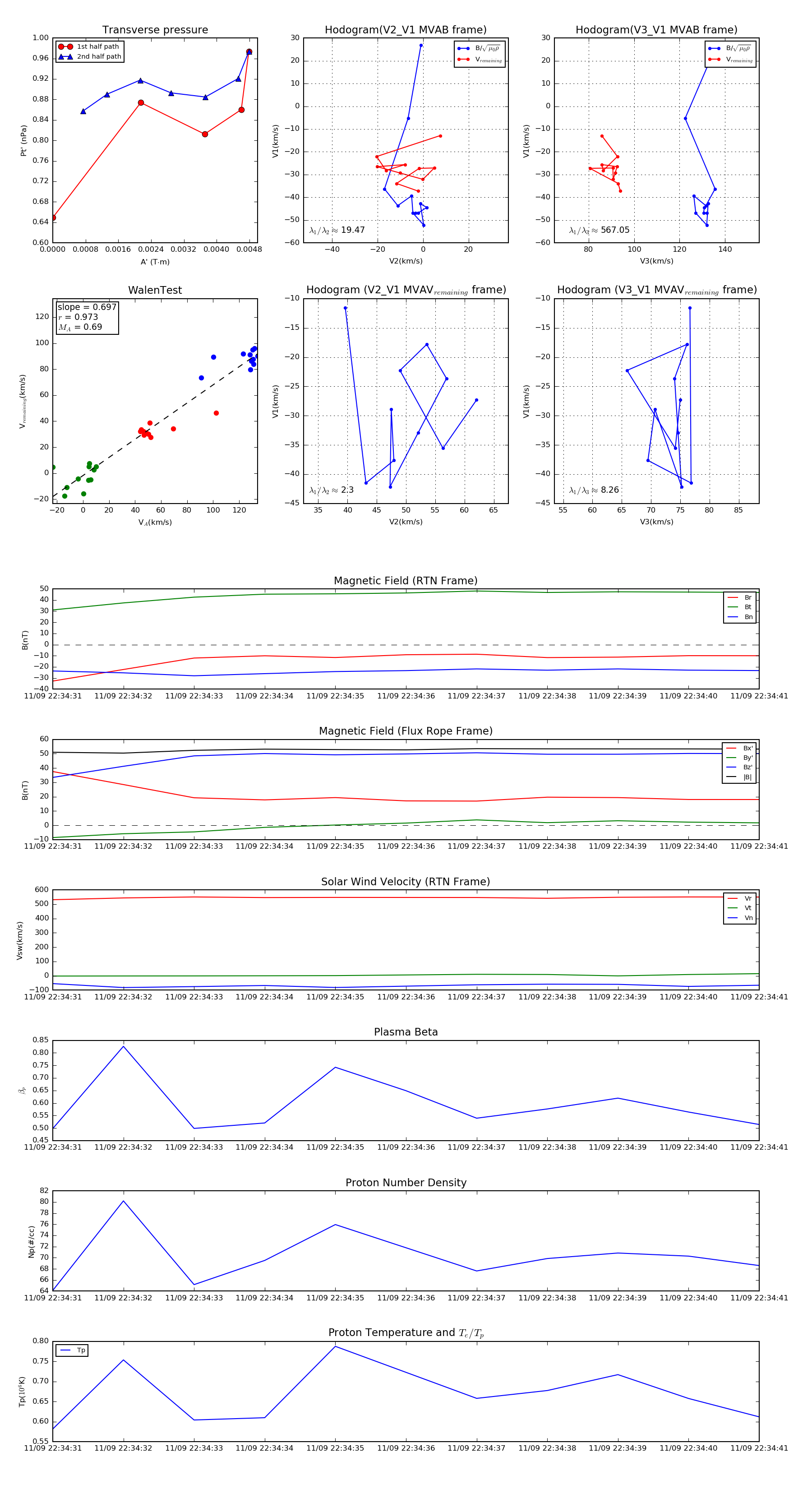Click the "|B|" legend entry

pos(739,777)
